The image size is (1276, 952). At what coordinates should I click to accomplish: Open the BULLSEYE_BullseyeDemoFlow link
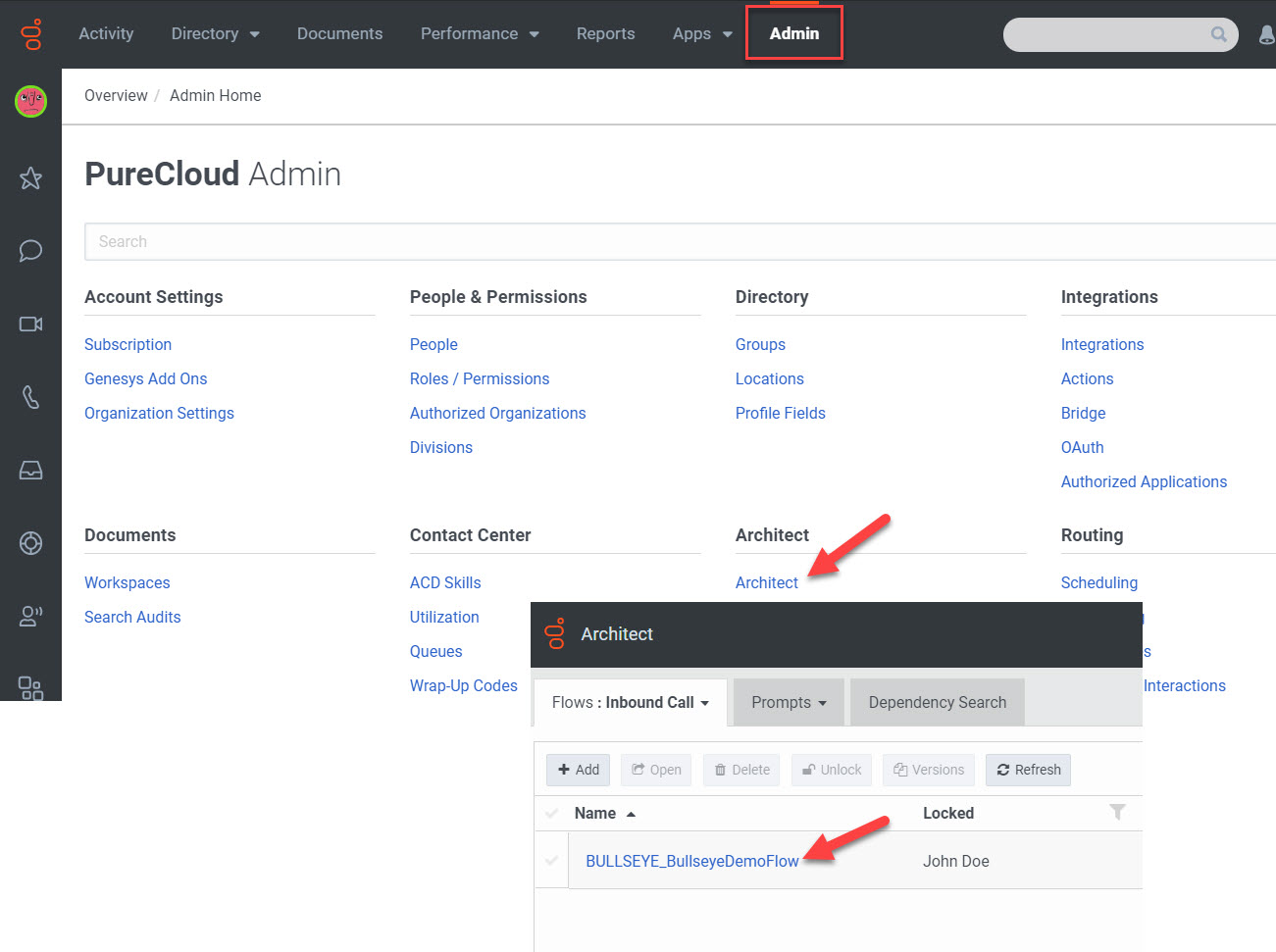click(x=692, y=861)
